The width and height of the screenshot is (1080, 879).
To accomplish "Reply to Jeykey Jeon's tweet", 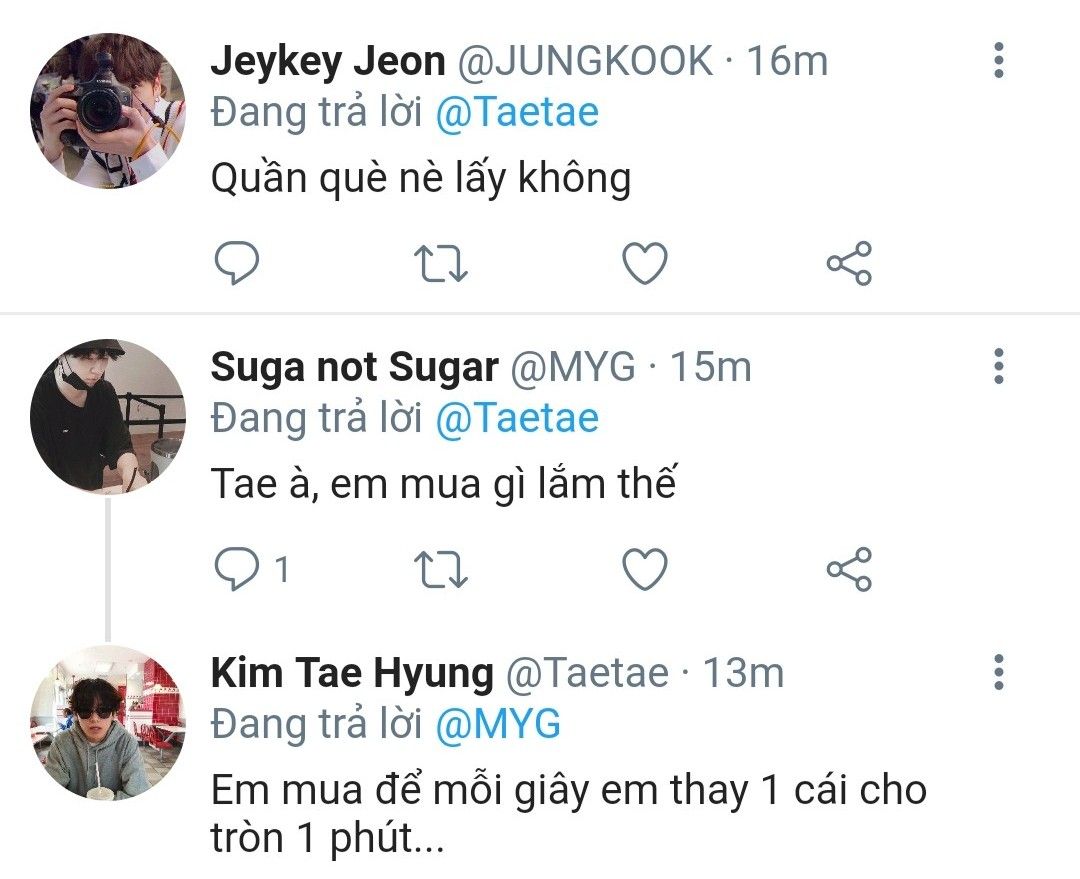I will click(x=238, y=264).
